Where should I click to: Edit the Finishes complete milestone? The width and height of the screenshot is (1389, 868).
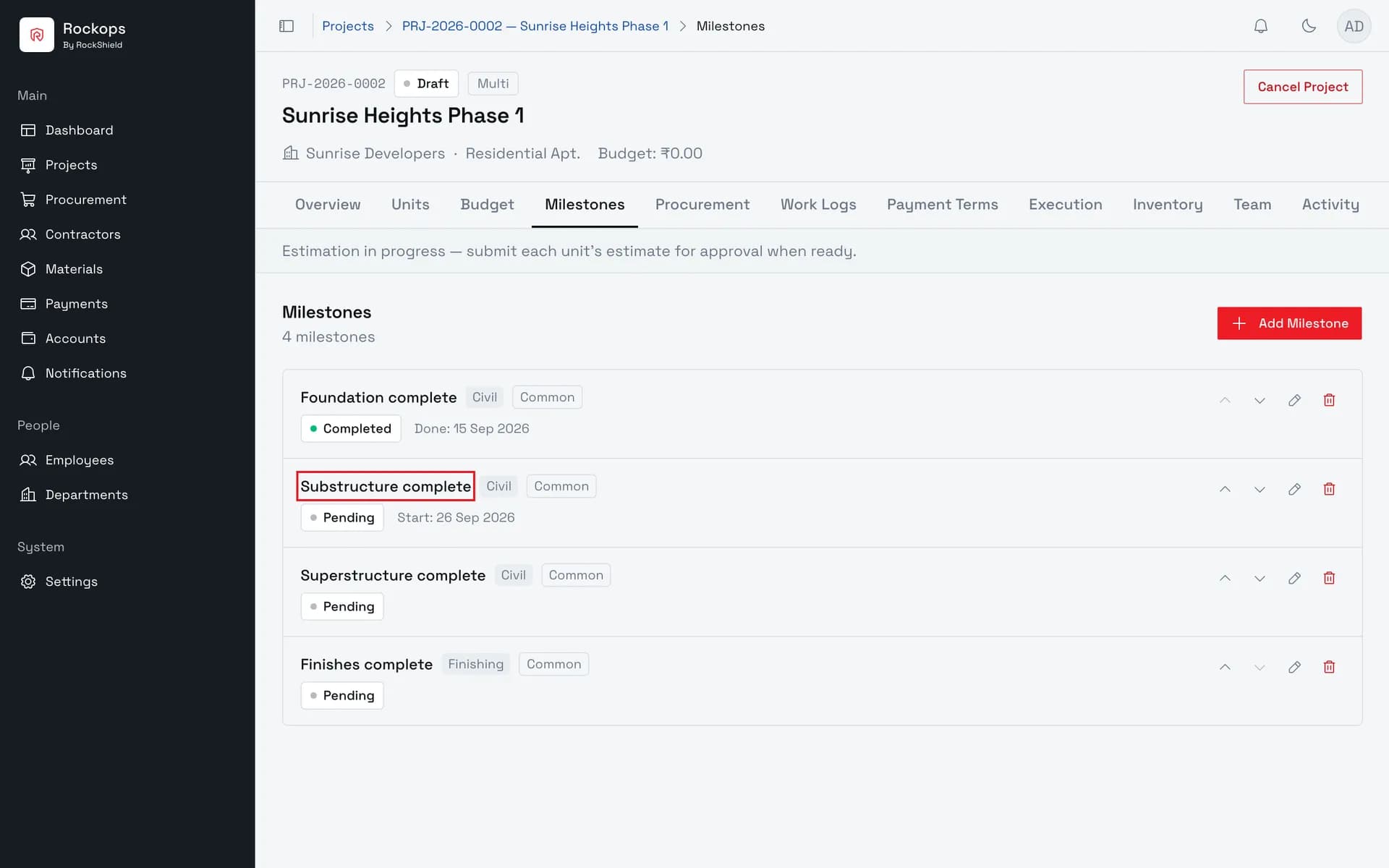(1294, 667)
